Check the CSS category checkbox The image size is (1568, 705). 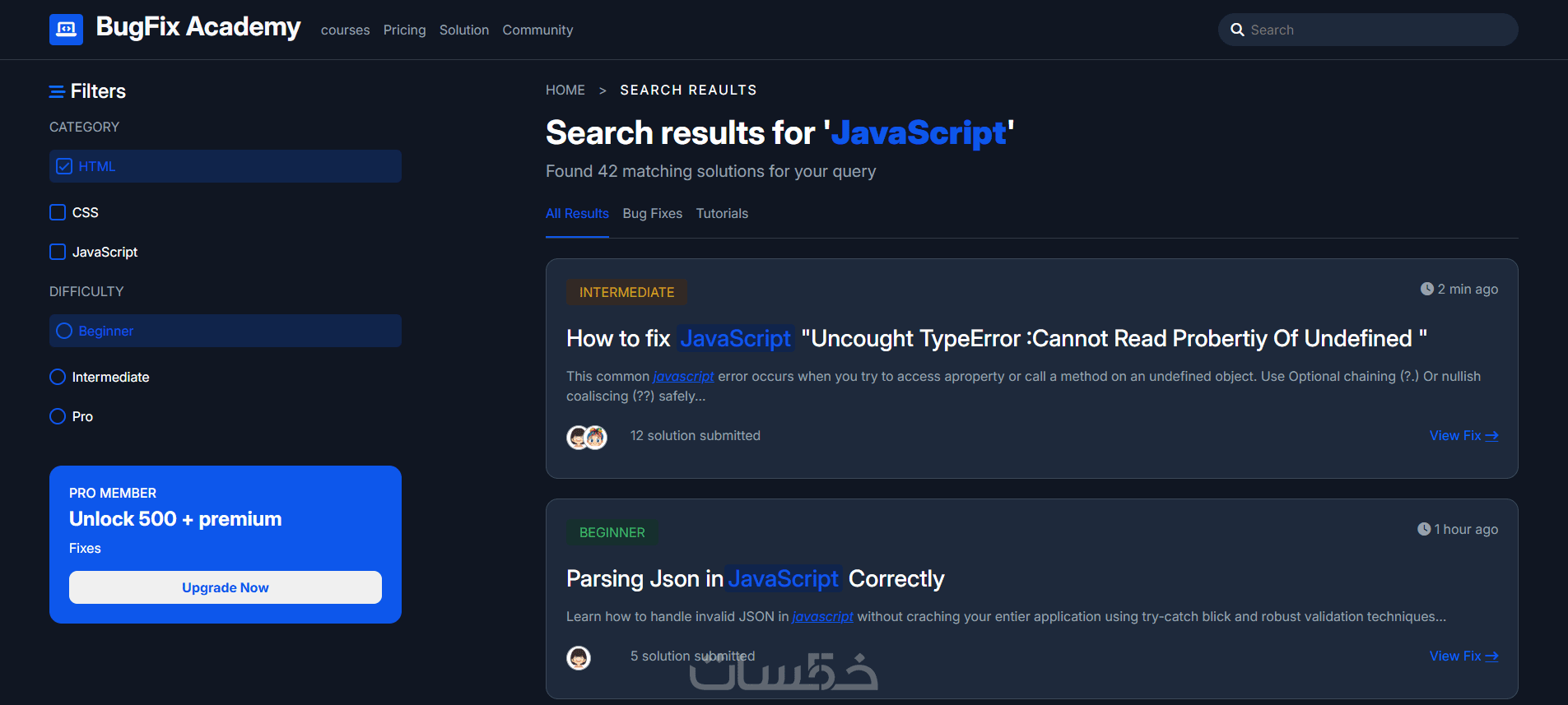click(58, 212)
